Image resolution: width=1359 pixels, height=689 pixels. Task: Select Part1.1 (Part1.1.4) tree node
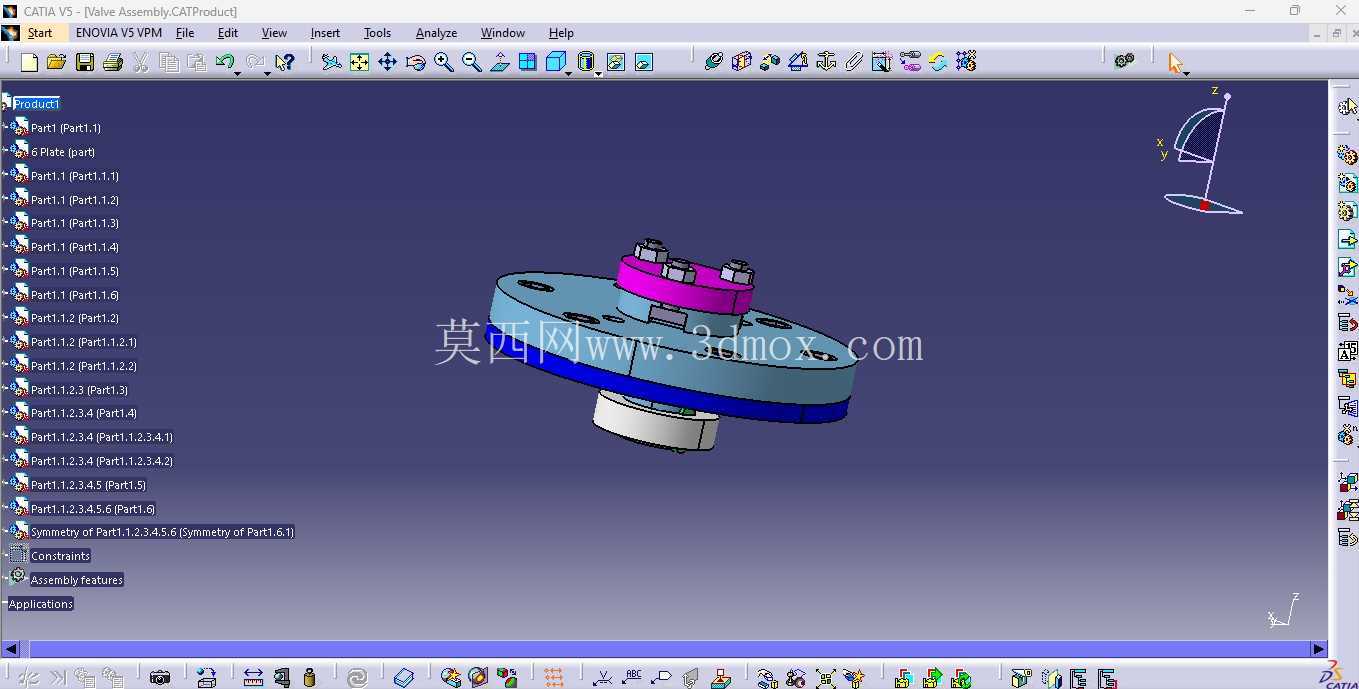pos(75,247)
